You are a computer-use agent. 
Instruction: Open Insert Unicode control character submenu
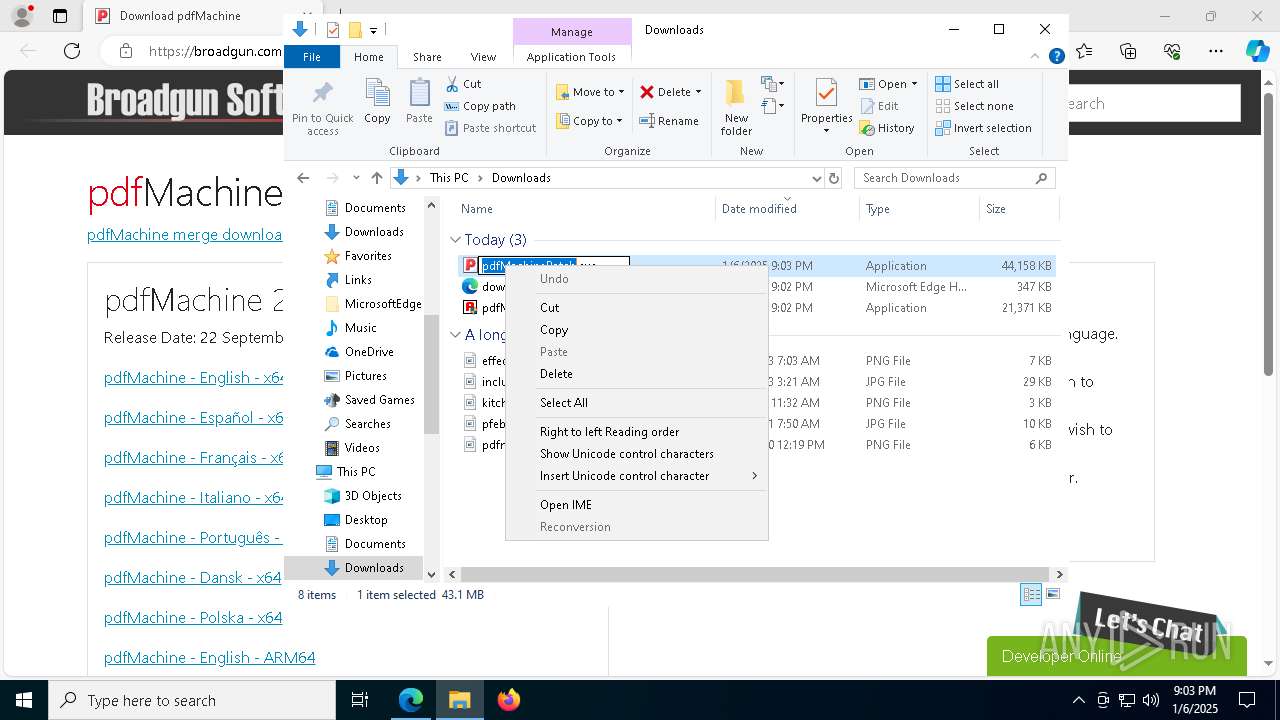(x=636, y=476)
